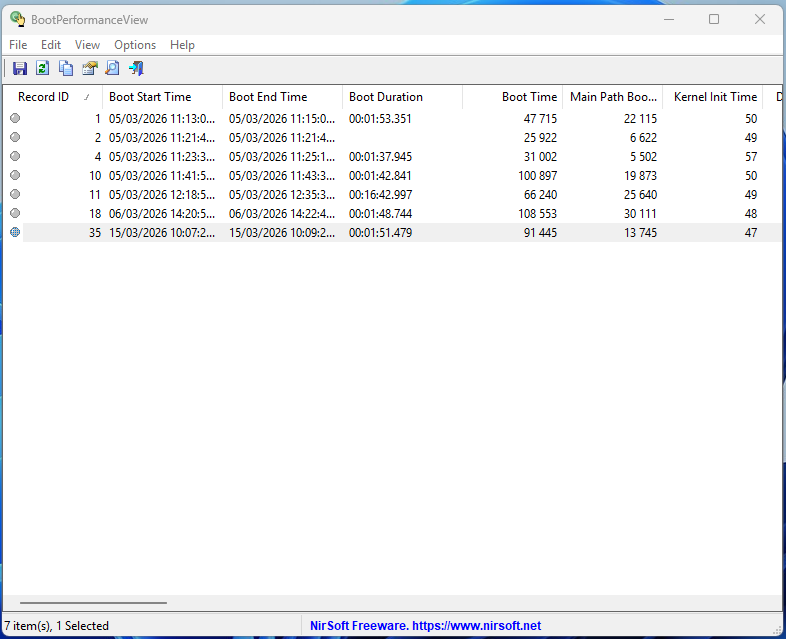Click boot time value 31 002
The image size is (786, 639).
(x=540, y=157)
